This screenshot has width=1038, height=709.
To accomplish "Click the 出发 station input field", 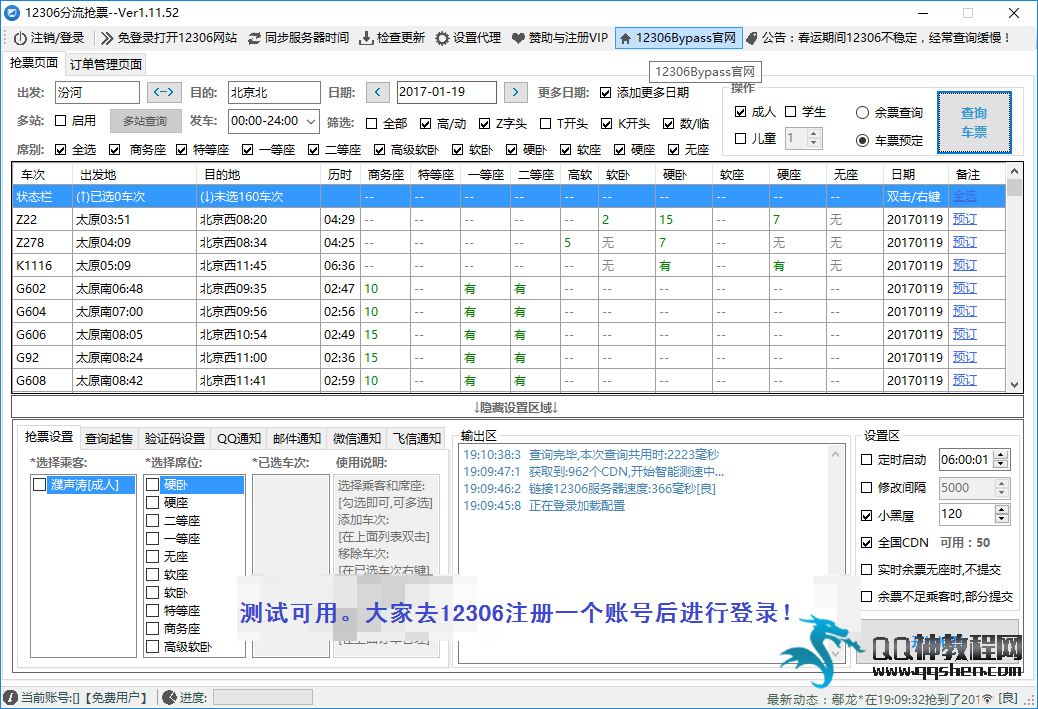I will (x=97, y=92).
